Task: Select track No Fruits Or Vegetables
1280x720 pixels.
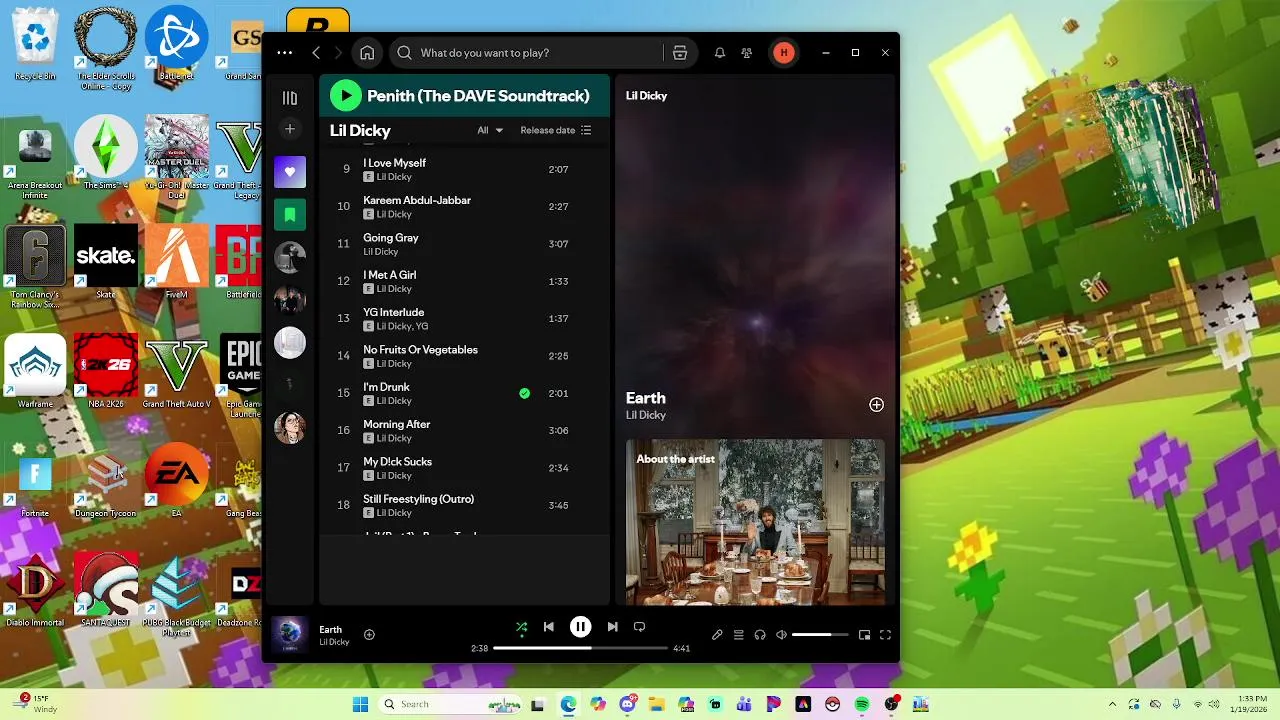Action: click(464, 356)
